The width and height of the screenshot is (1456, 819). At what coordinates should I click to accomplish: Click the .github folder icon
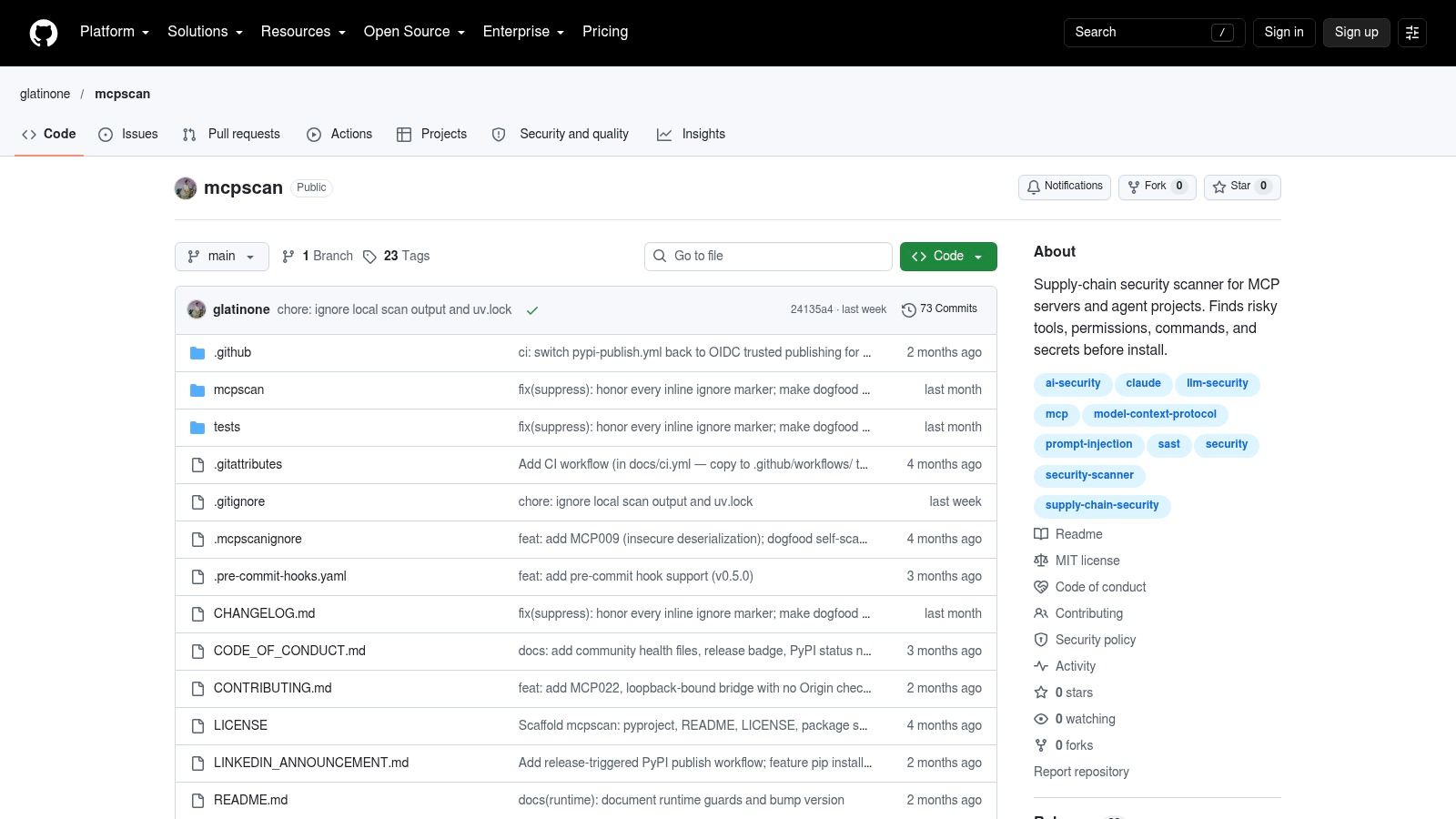(x=197, y=353)
